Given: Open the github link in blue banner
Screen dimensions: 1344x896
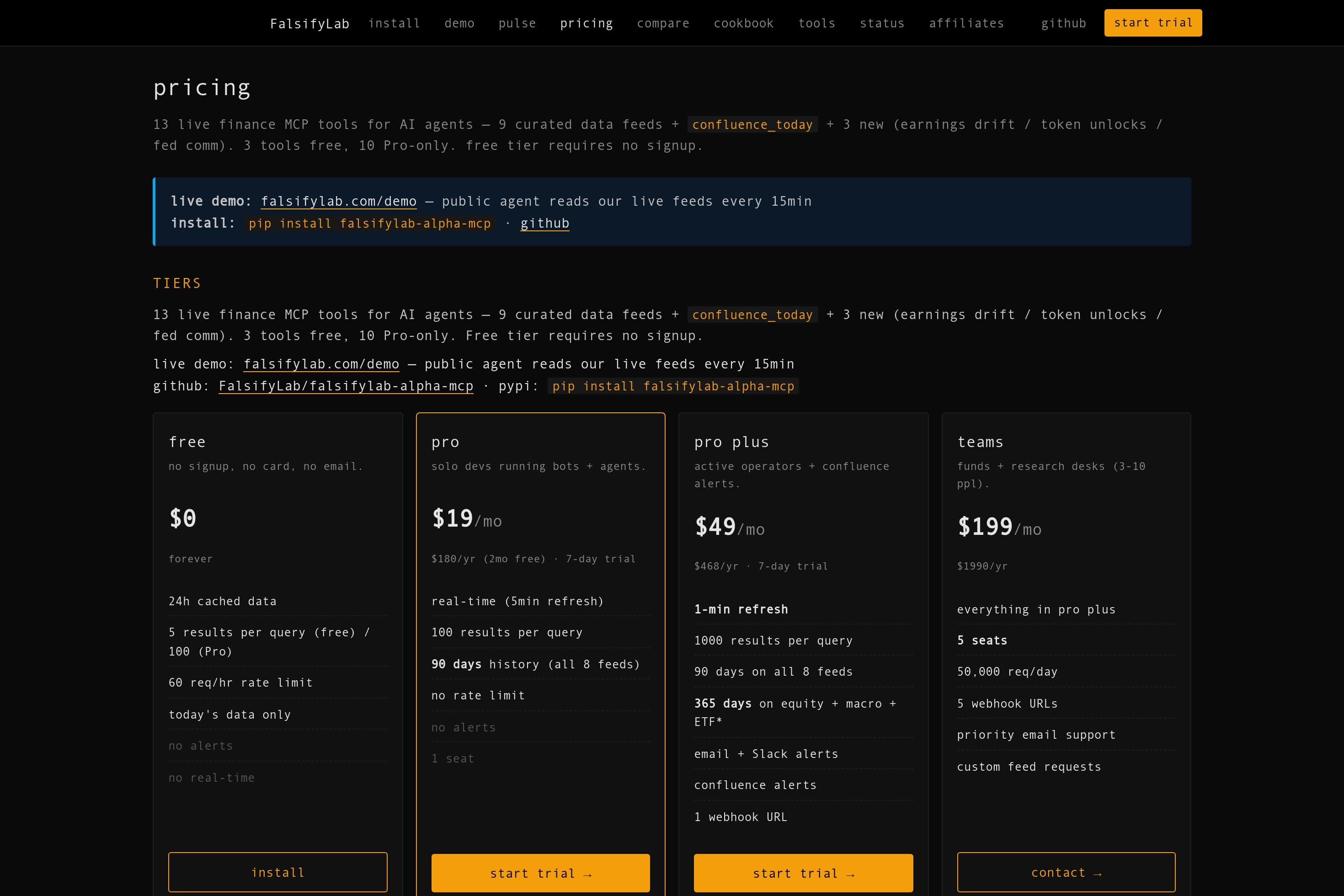Looking at the screenshot, I should [544, 224].
